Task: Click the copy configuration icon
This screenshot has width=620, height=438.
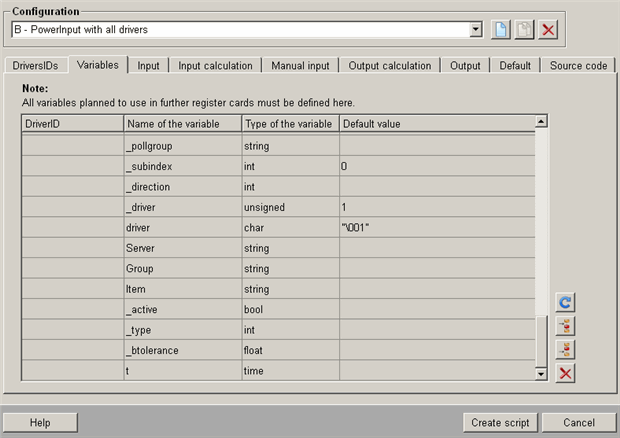Action: (x=524, y=30)
